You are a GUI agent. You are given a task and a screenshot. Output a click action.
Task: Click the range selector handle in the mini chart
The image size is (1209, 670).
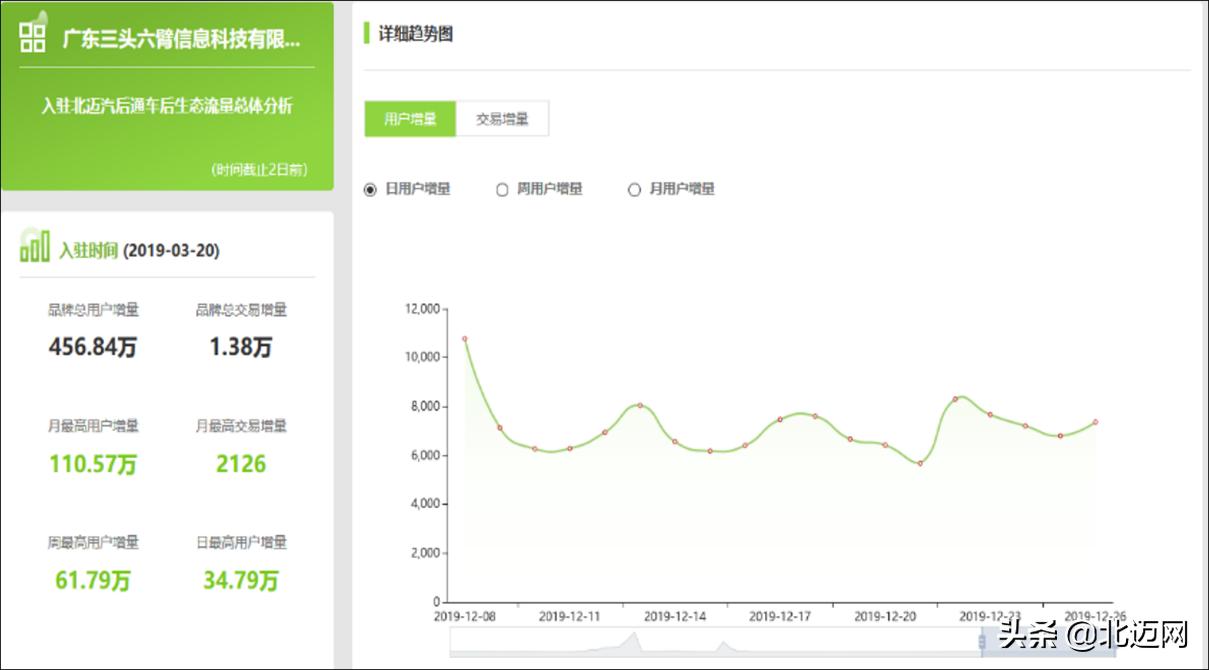(x=983, y=640)
